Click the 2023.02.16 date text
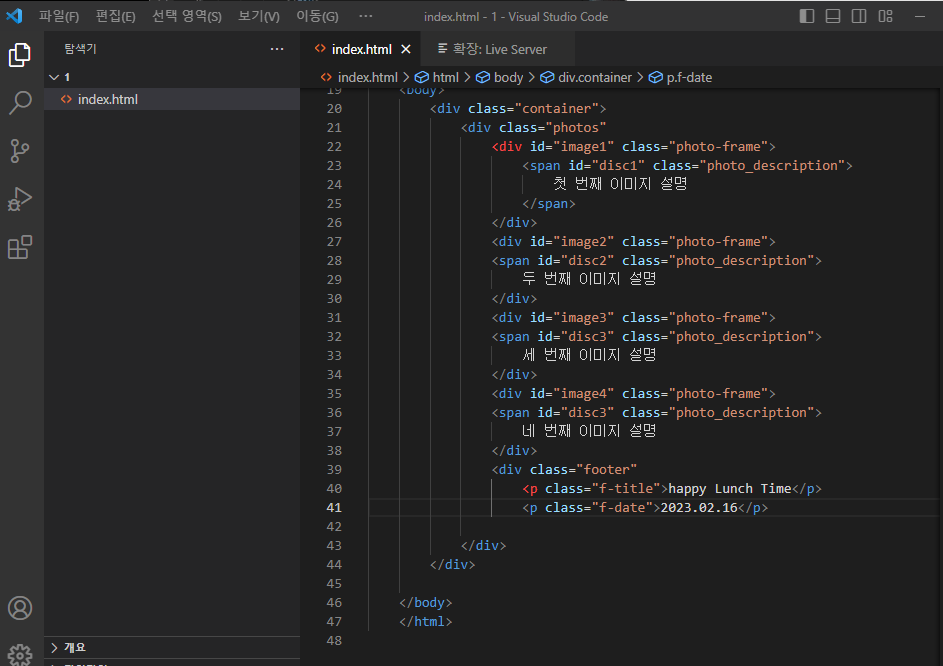 [x=699, y=508]
